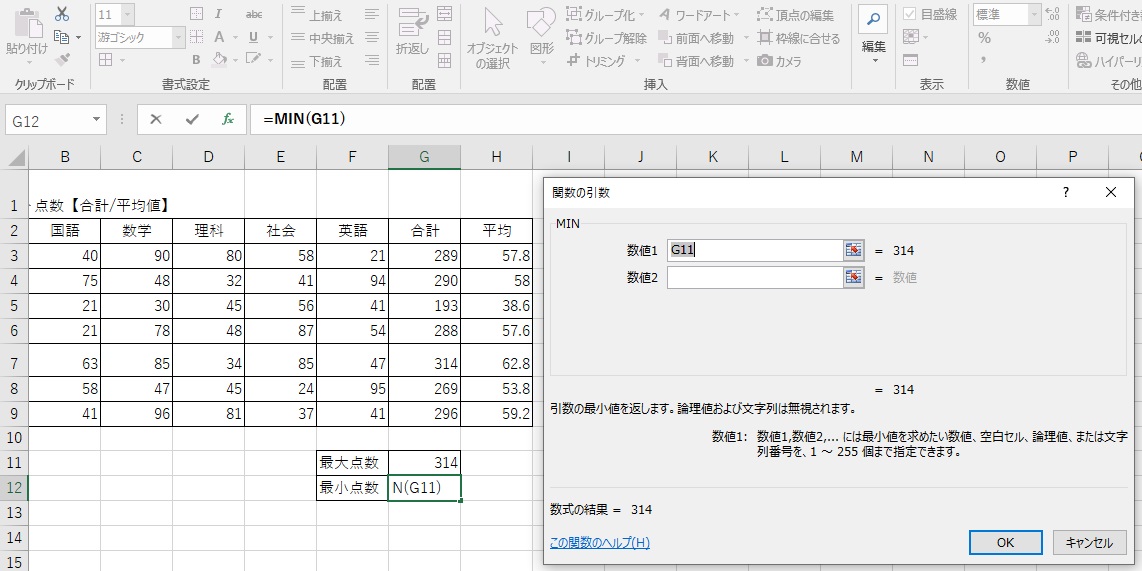This screenshot has height=571, width=1142.
Task: Open the ワードアート dropdown
Action: point(736,15)
